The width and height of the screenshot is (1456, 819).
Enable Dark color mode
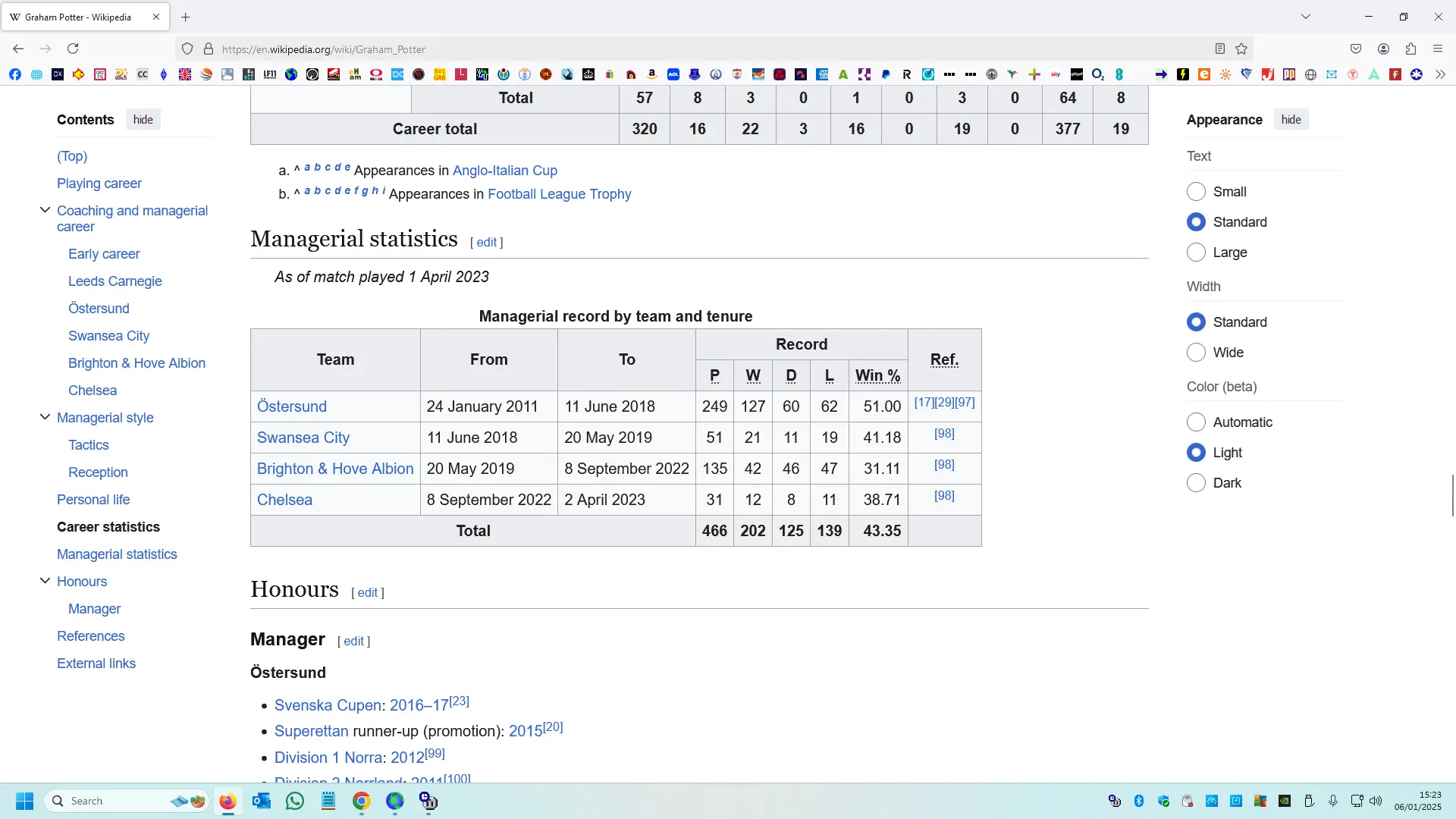click(1196, 483)
